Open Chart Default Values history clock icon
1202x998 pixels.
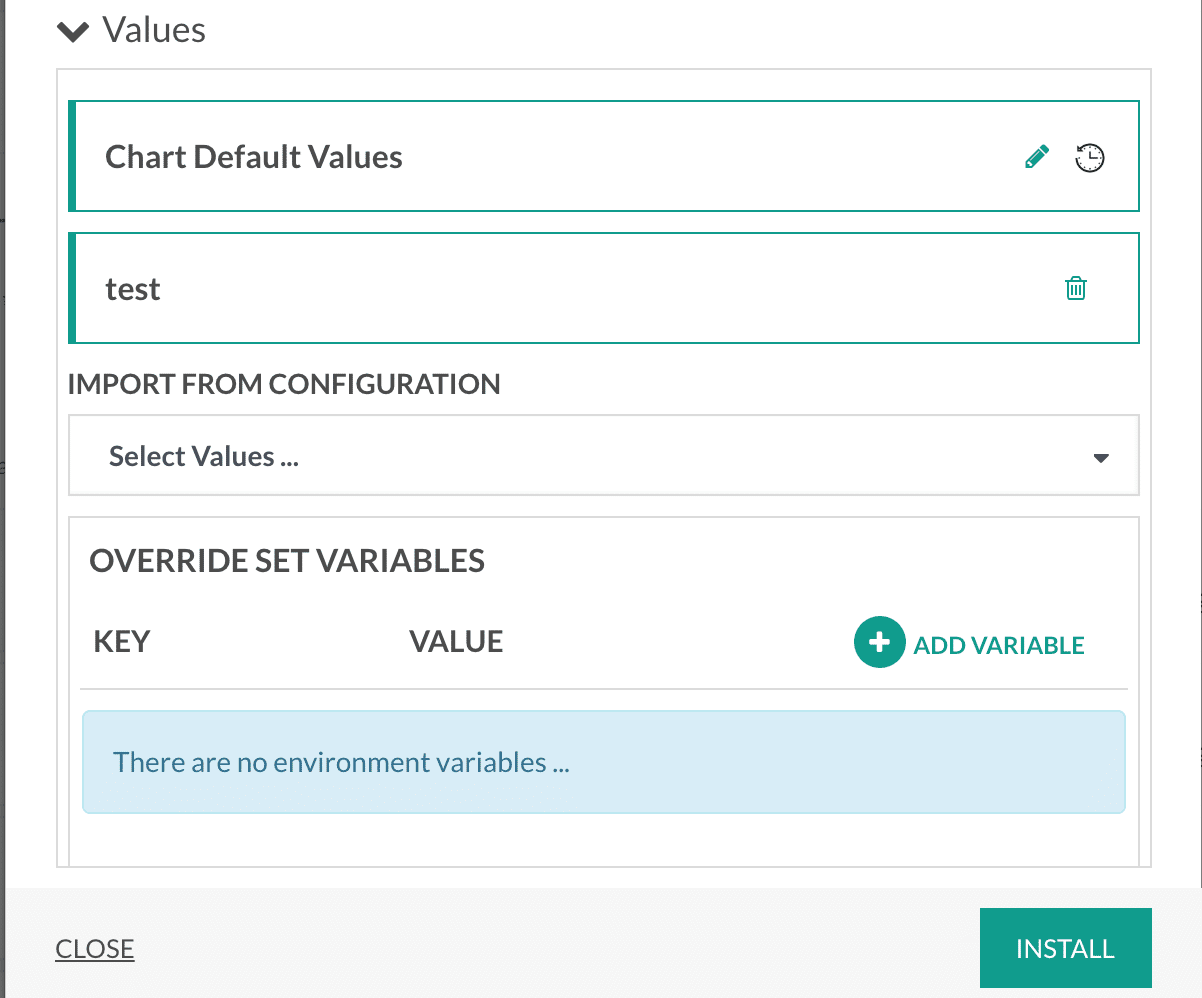pos(1090,158)
